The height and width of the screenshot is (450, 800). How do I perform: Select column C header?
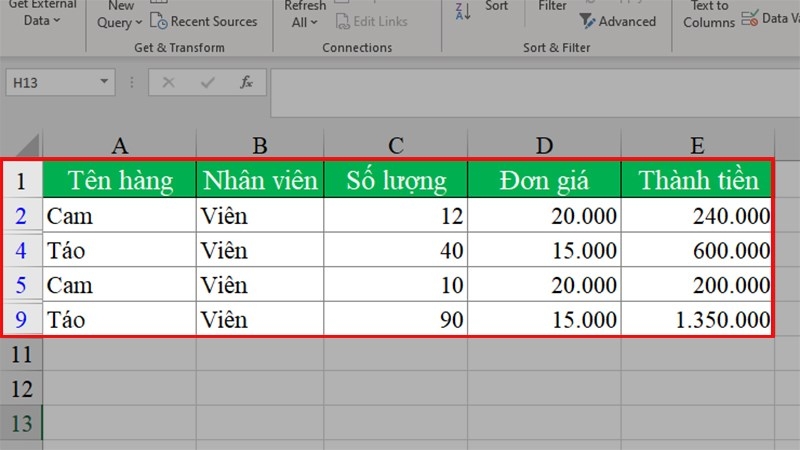(x=395, y=145)
